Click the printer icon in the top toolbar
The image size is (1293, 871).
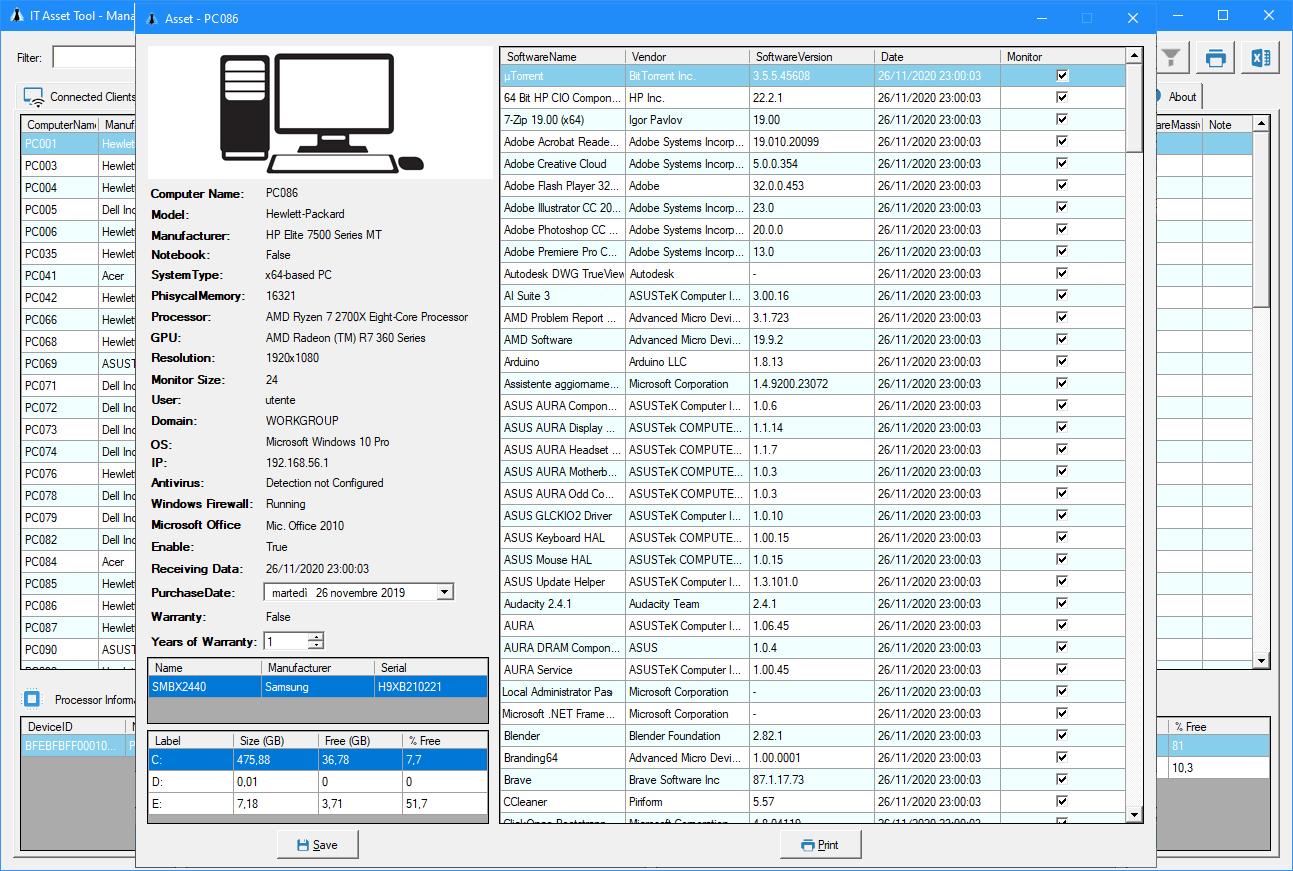(1215, 57)
